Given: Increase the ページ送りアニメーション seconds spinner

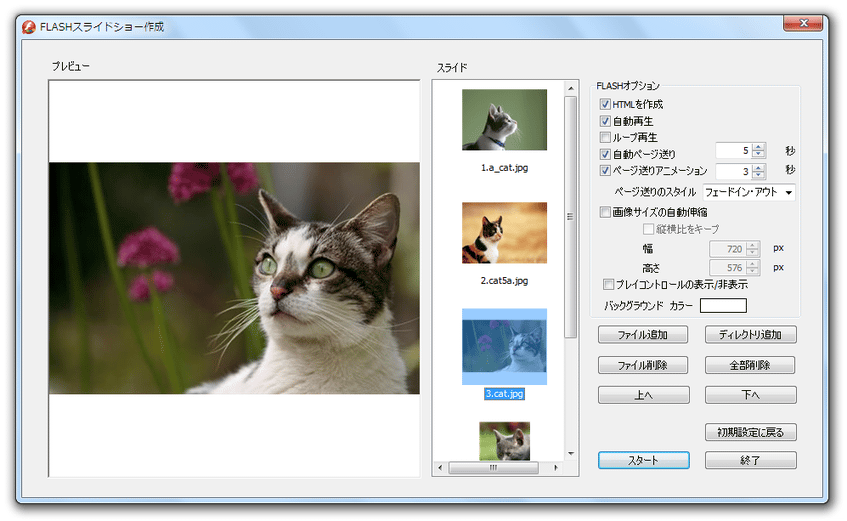Looking at the screenshot, I should pyautogui.click(x=759, y=168).
